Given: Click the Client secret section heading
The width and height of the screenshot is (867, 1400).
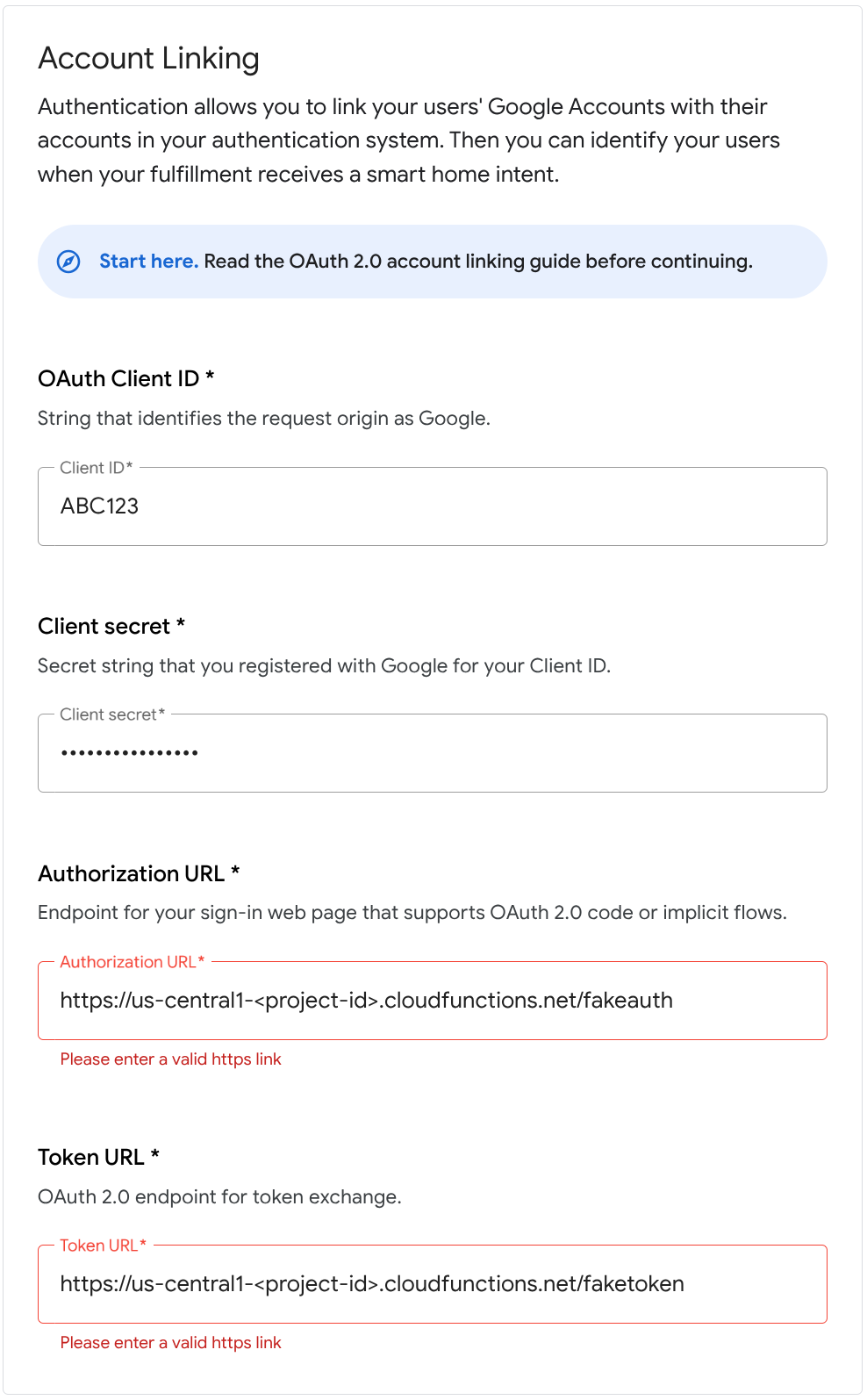Looking at the screenshot, I should click(111, 626).
